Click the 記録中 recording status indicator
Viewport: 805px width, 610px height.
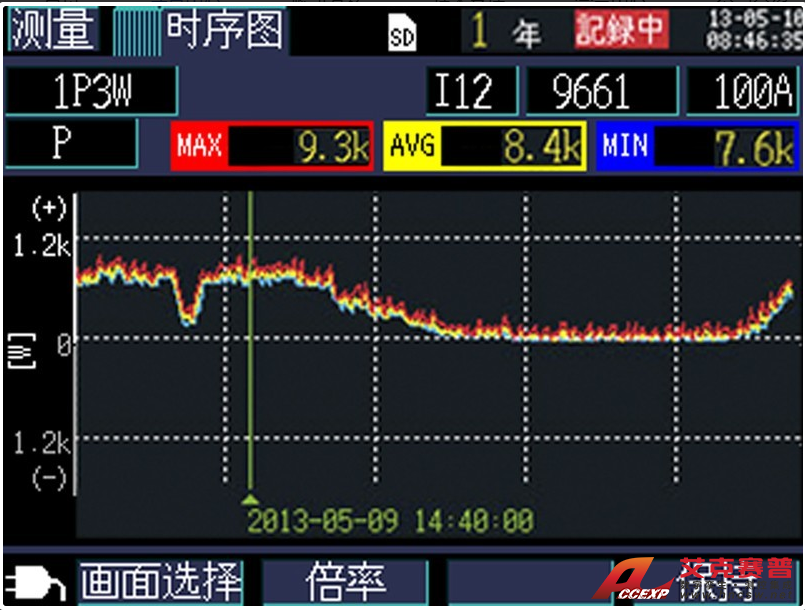pyautogui.click(x=620, y=30)
